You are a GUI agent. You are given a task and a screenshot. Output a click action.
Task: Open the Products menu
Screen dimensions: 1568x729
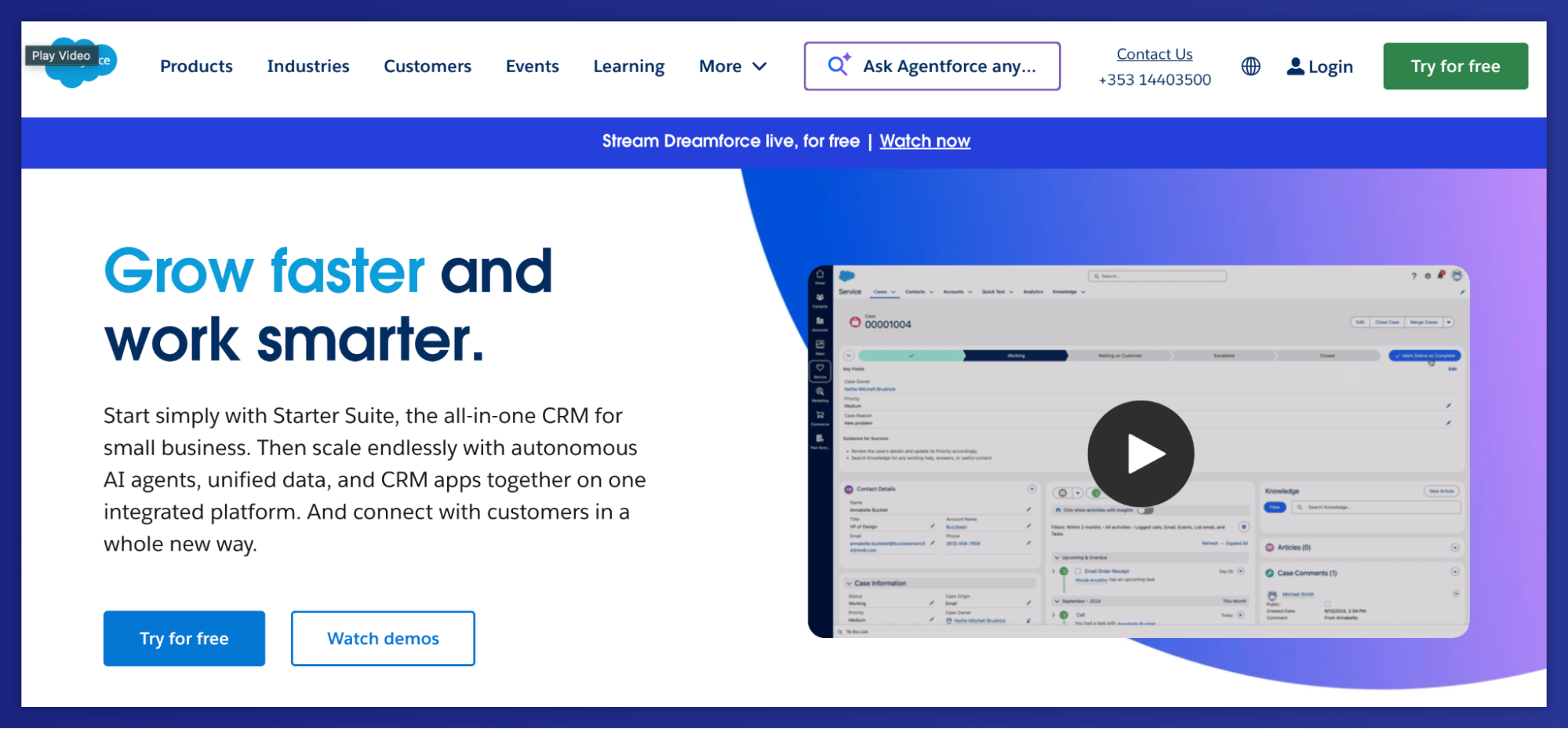click(196, 67)
